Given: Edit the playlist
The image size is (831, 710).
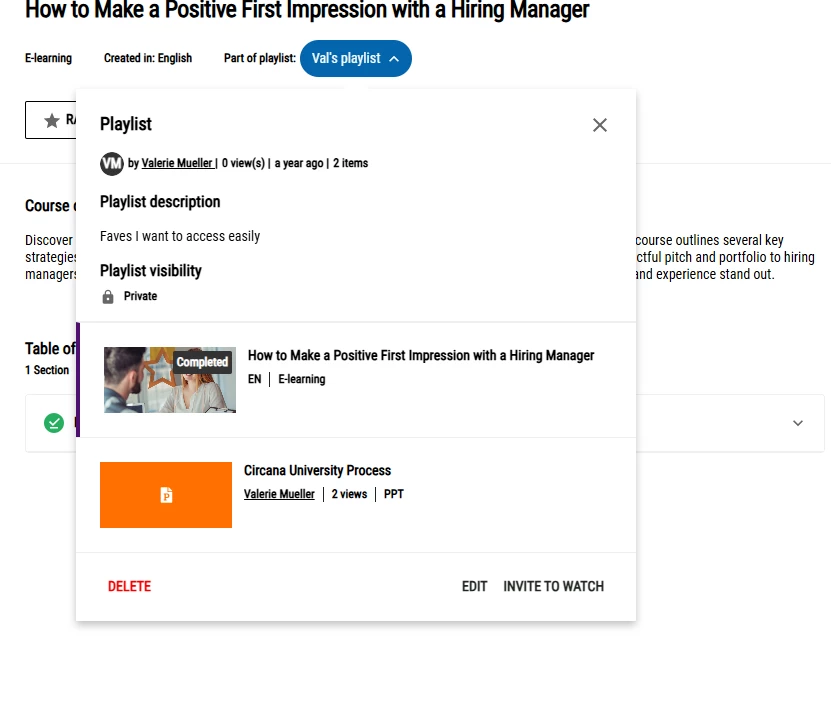Looking at the screenshot, I should tap(474, 586).
